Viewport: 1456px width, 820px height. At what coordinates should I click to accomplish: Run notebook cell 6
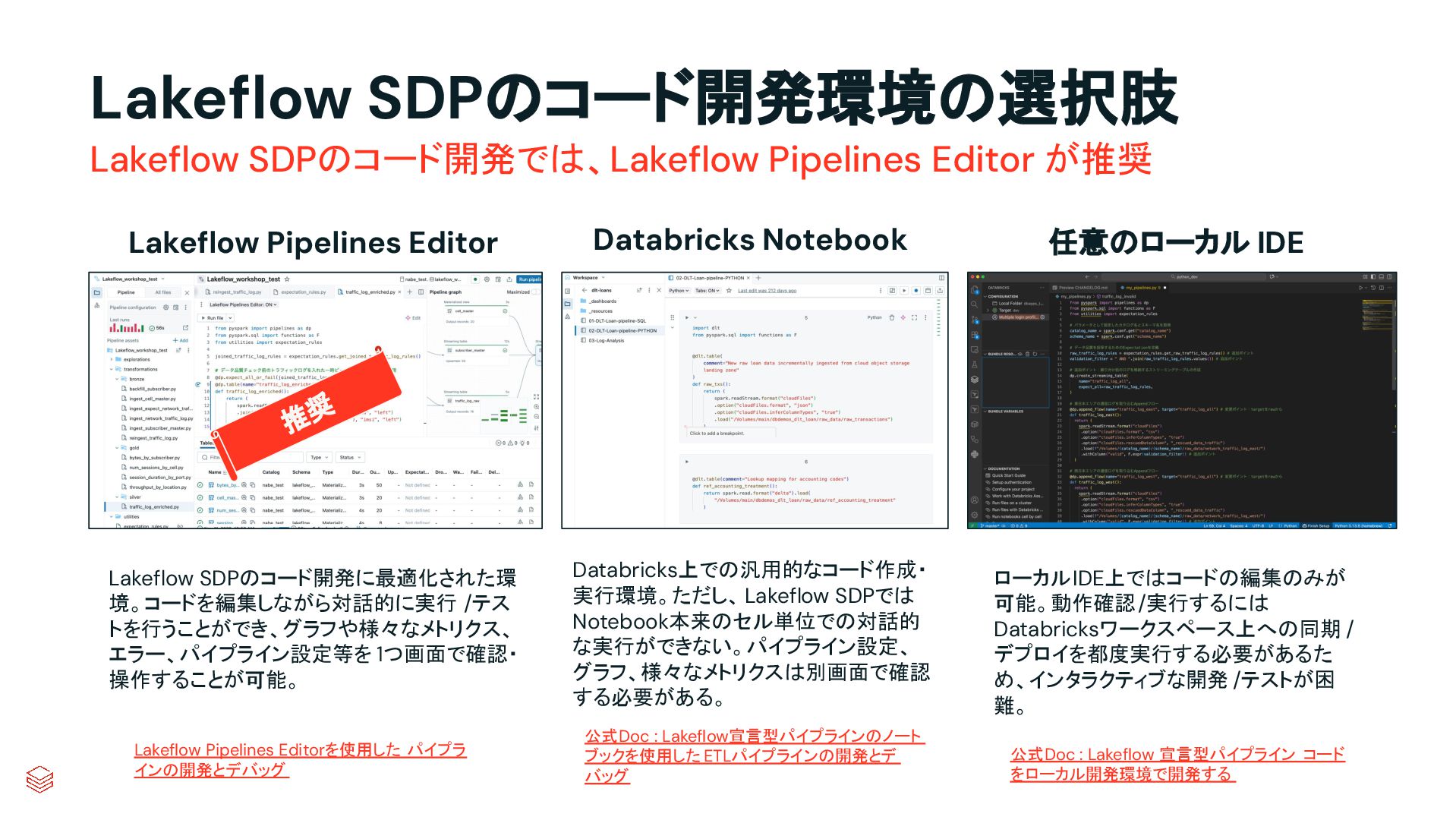[x=687, y=461]
